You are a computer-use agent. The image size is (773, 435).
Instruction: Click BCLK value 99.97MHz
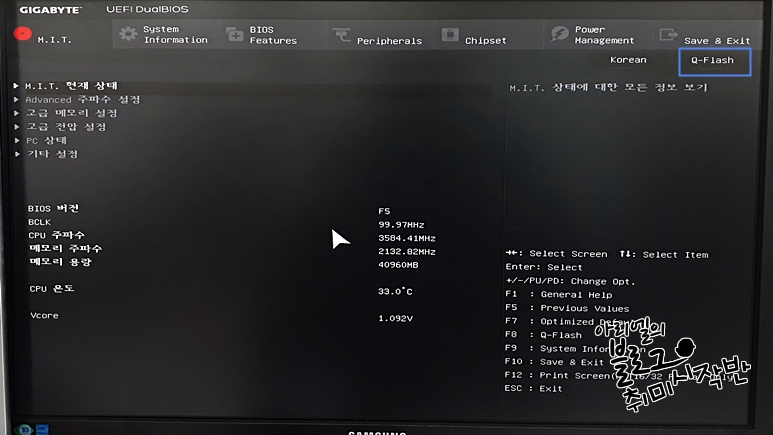pos(401,225)
